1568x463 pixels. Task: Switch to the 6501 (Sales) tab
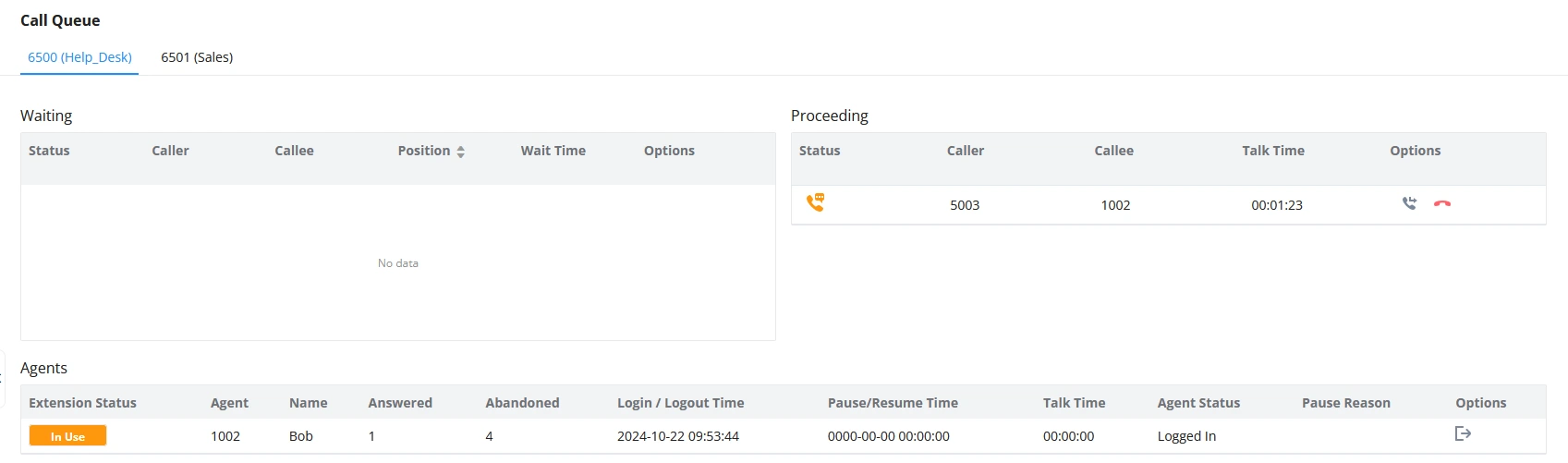point(197,57)
